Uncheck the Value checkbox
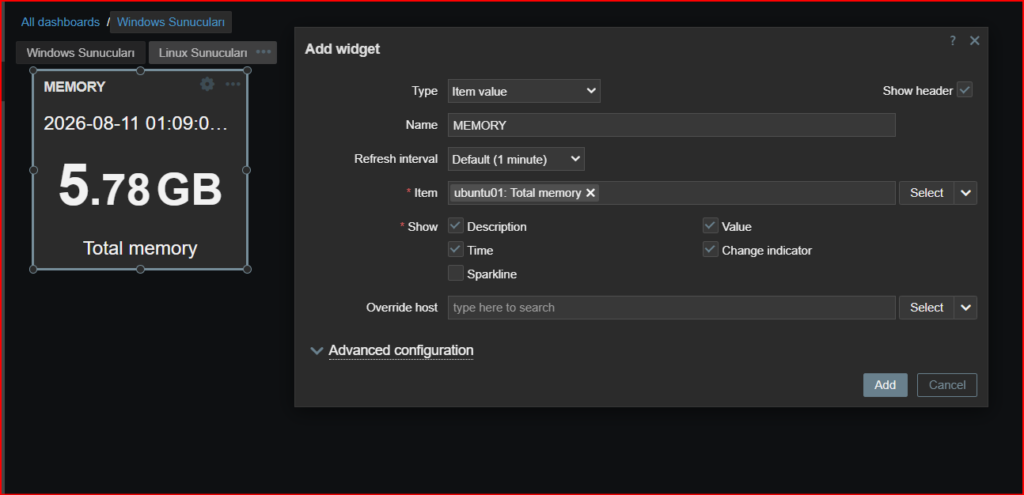Screen dimensions: 1024x495 coord(711,226)
